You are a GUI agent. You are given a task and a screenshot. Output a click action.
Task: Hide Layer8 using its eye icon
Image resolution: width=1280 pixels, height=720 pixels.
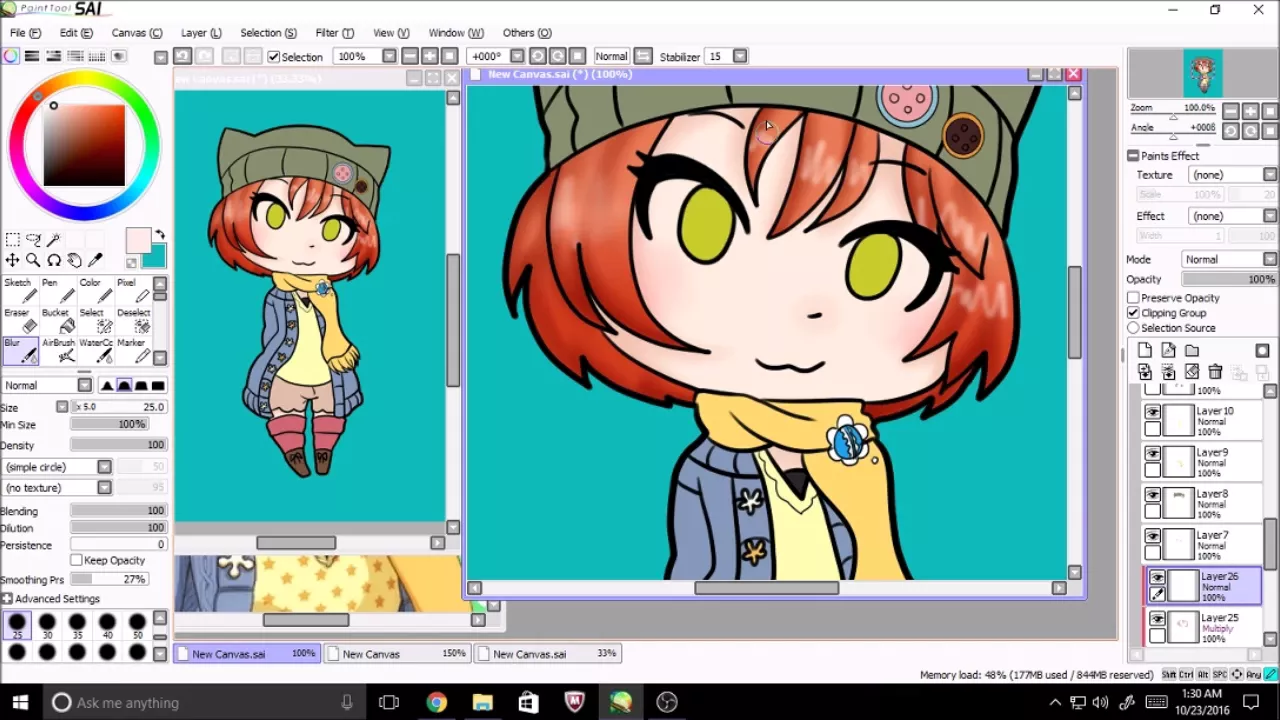(x=1153, y=495)
